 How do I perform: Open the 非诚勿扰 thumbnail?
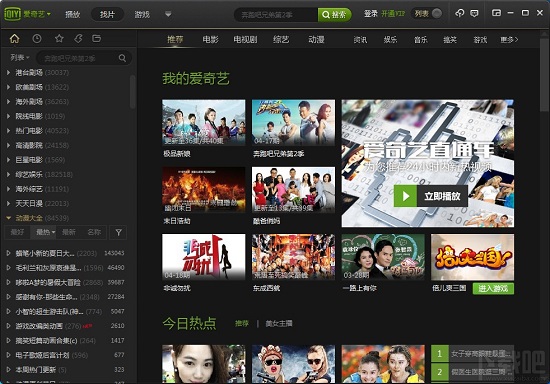(203, 257)
